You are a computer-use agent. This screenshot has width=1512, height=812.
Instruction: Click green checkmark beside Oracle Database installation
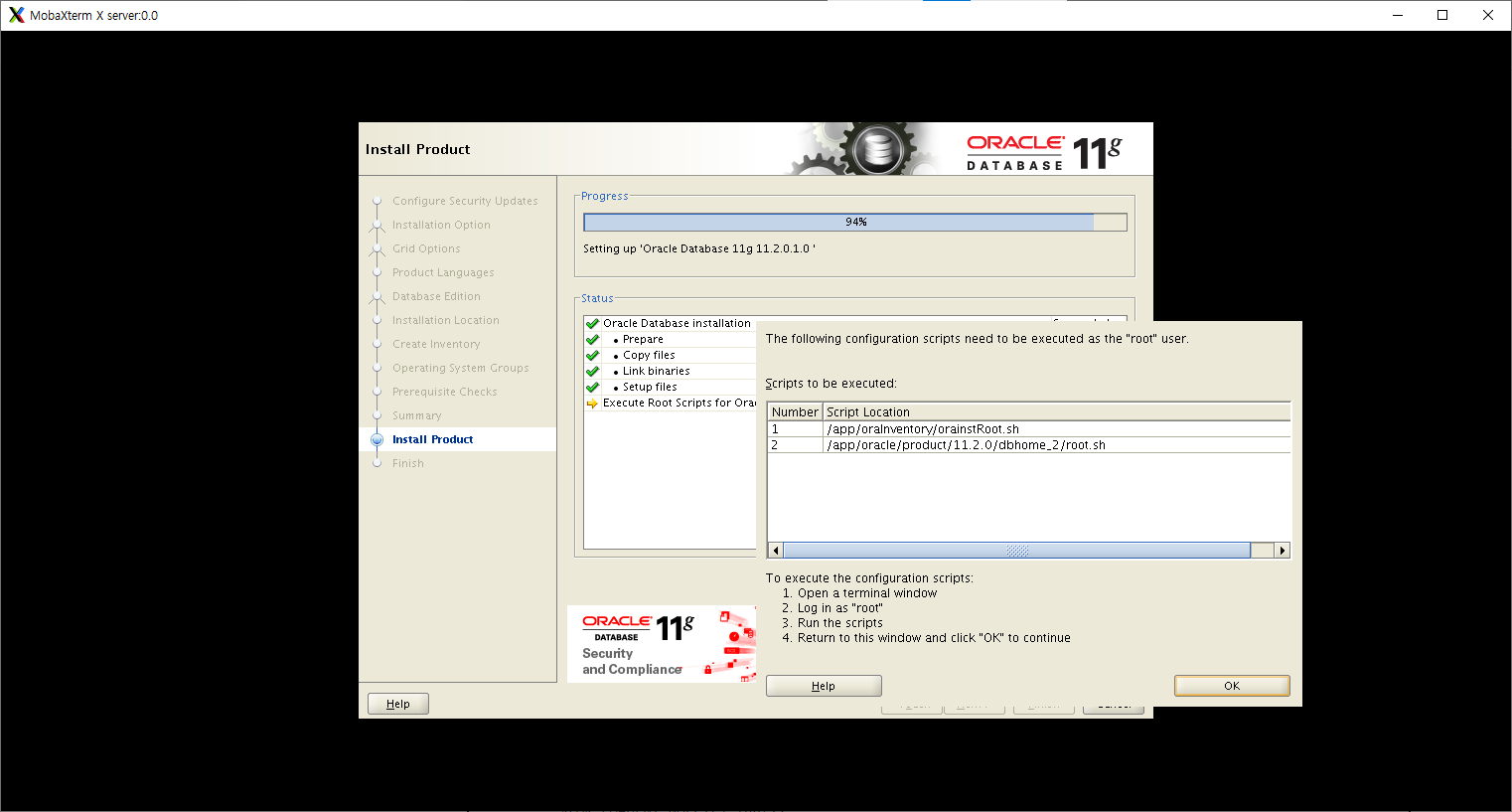point(592,323)
